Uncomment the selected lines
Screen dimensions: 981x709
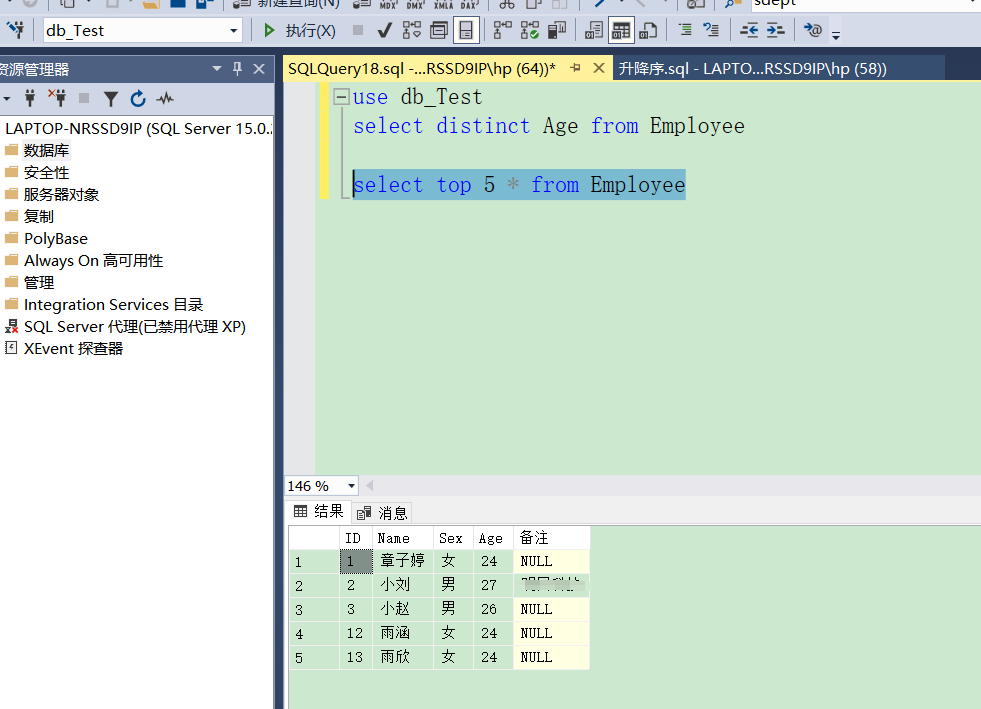coord(711,30)
